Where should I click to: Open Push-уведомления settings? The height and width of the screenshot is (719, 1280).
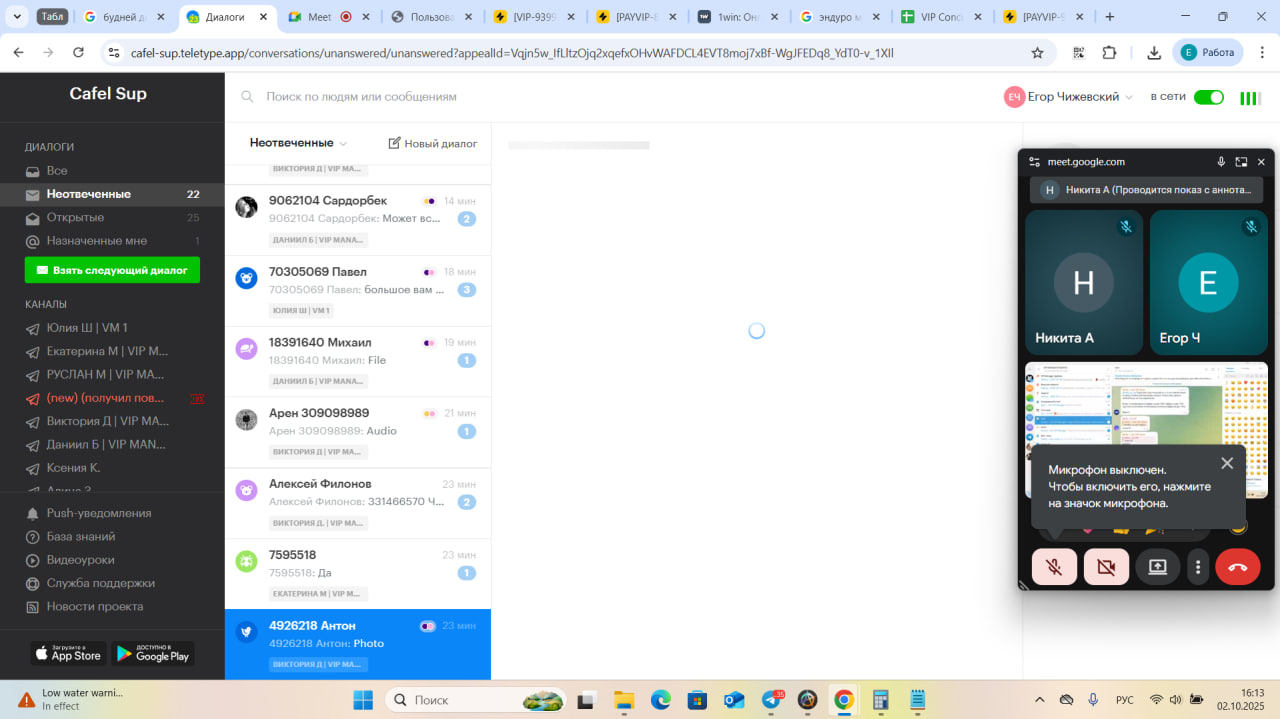pos(99,513)
